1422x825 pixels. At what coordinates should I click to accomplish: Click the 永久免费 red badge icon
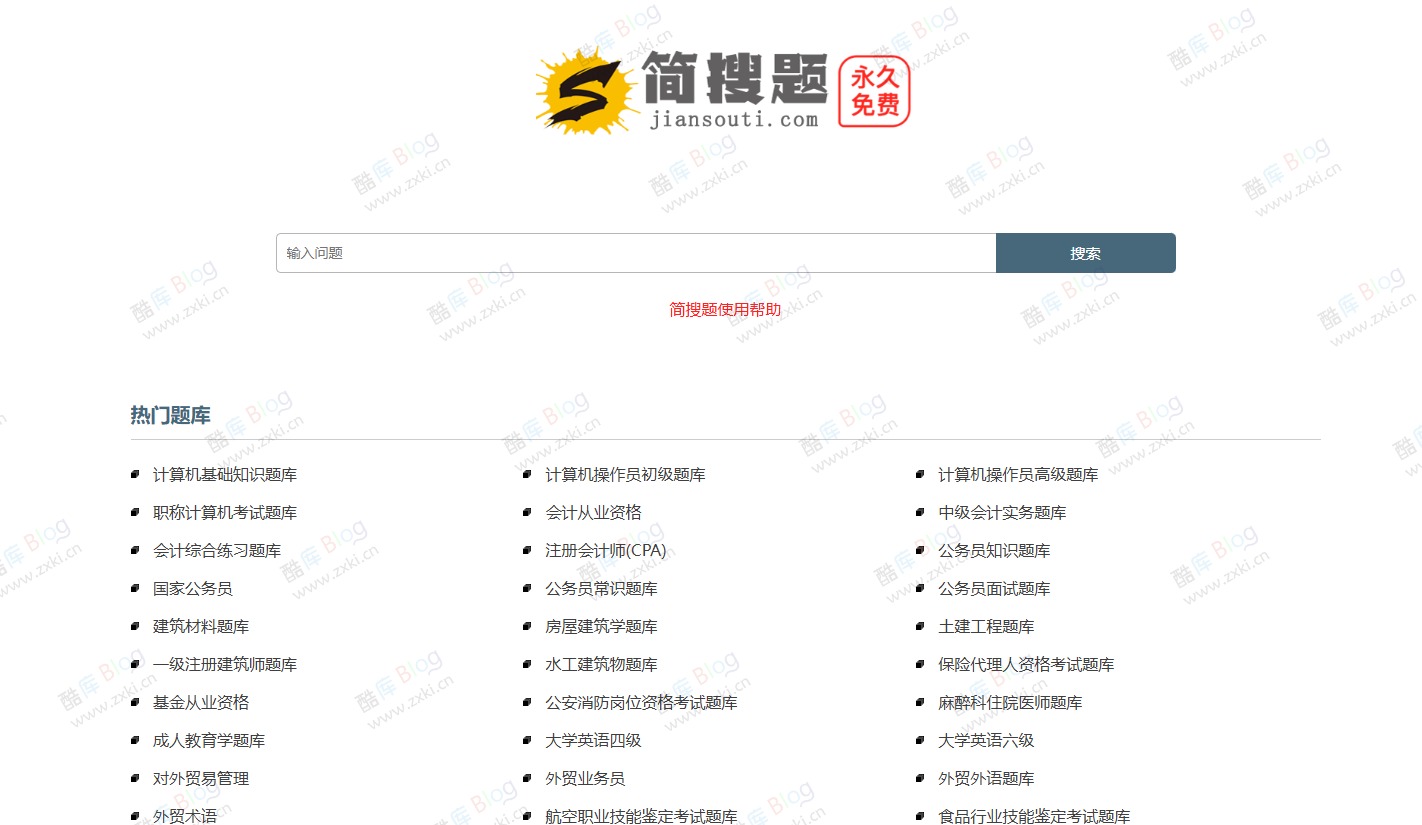click(x=873, y=92)
